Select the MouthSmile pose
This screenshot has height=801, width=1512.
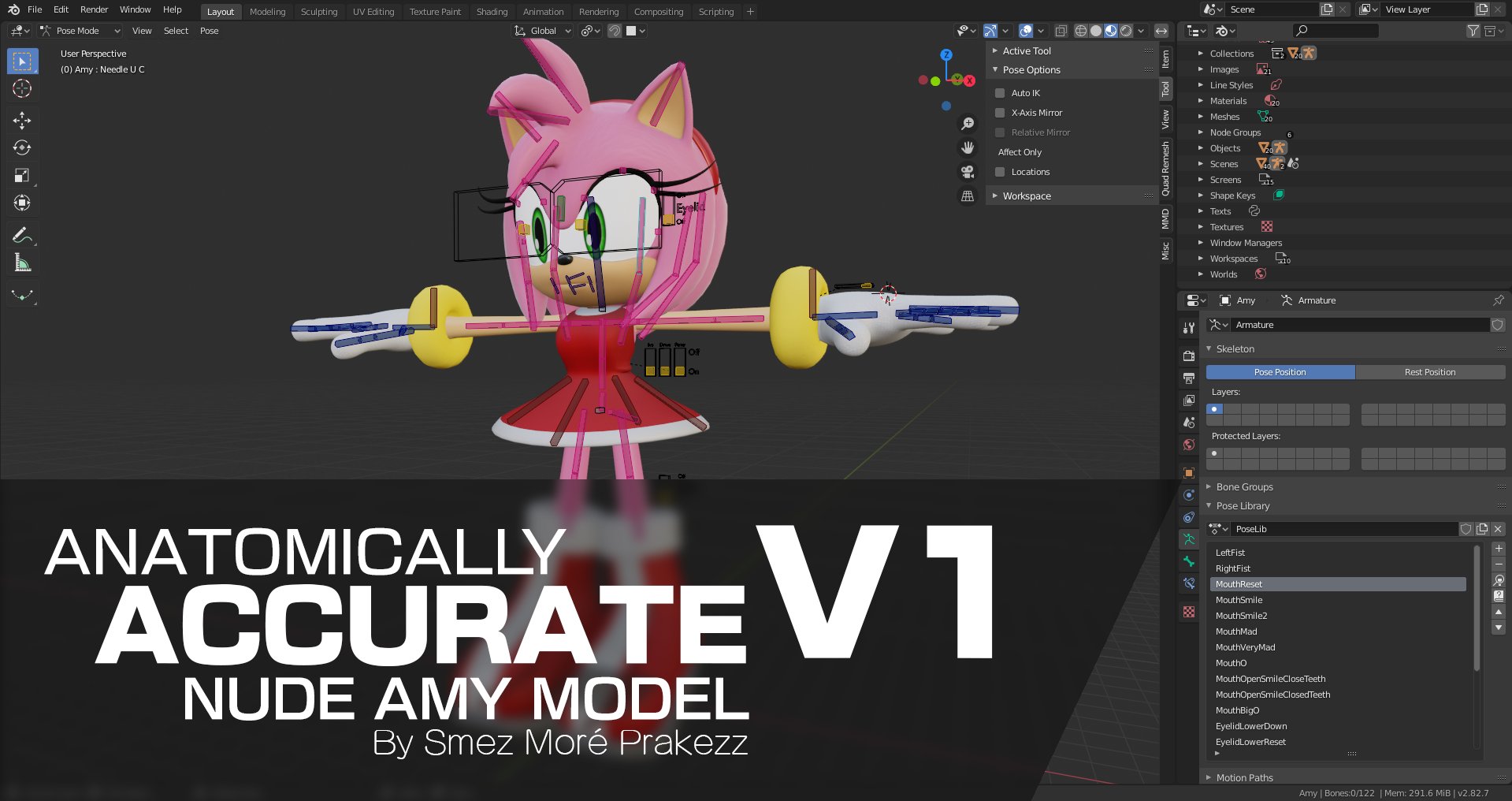coord(1338,600)
